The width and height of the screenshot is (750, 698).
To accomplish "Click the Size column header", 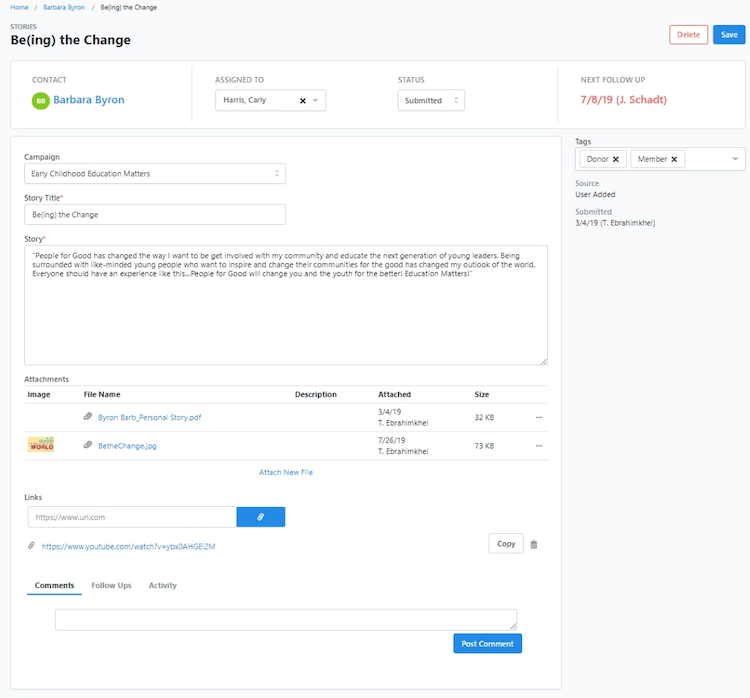I will 482,395.
